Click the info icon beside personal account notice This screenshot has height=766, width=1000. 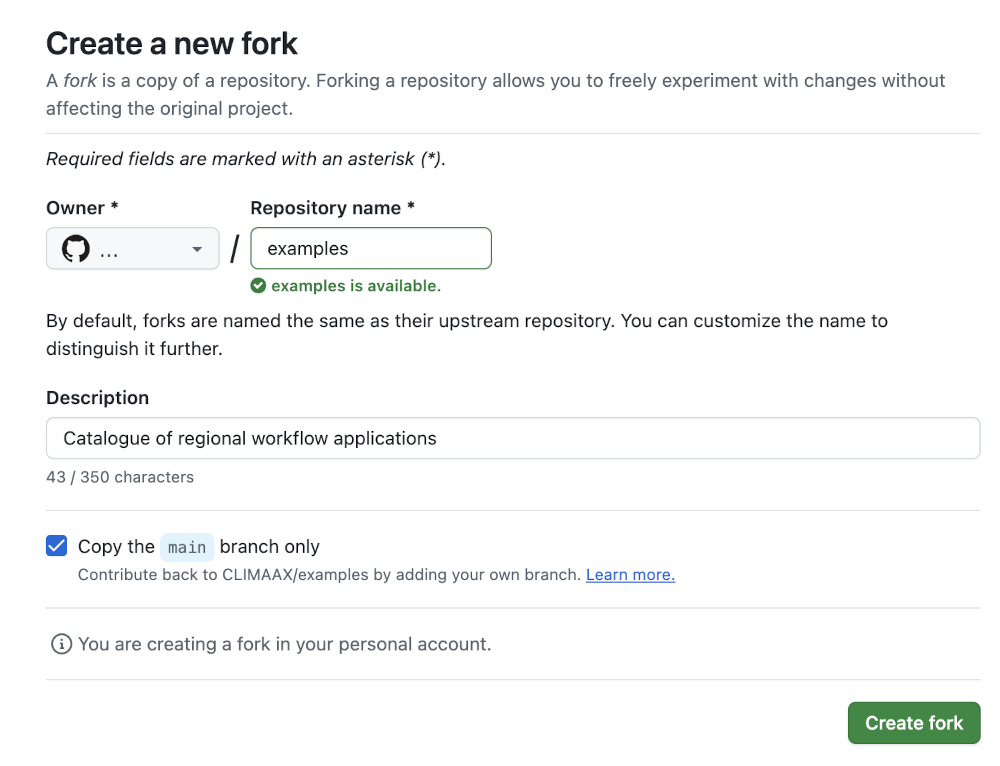coord(61,644)
